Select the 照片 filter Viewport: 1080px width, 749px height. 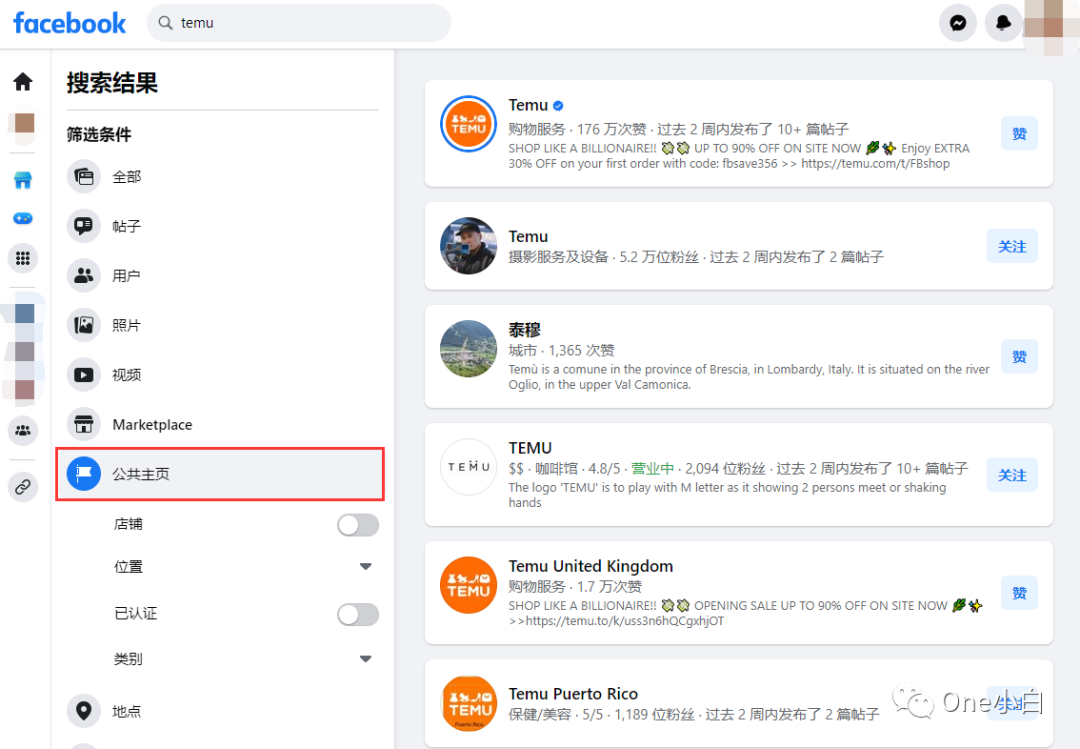[222, 325]
